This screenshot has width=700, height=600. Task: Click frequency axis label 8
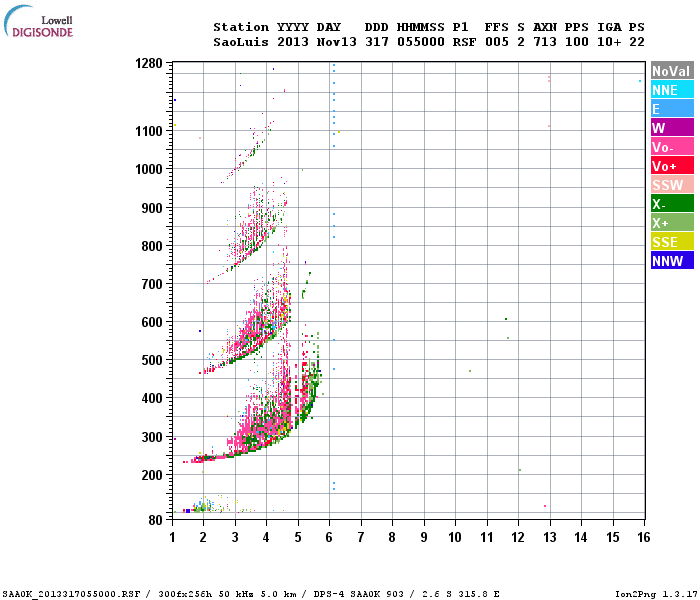392,537
